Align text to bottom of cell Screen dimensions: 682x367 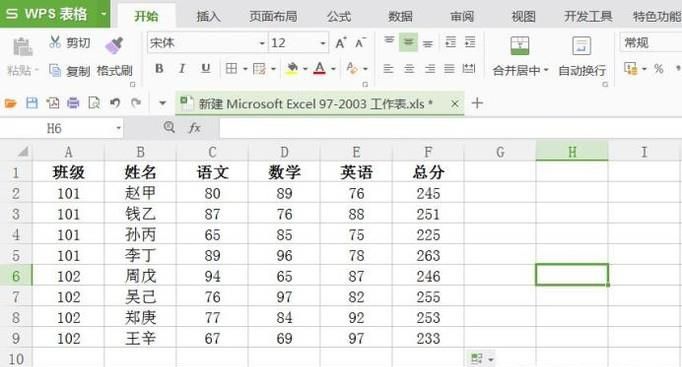point(428,43)
